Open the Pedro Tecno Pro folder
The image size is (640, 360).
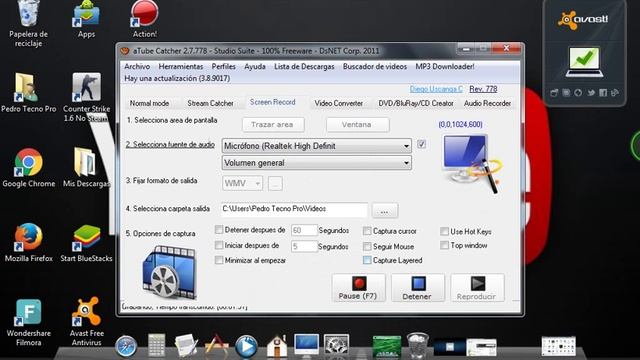28,93
